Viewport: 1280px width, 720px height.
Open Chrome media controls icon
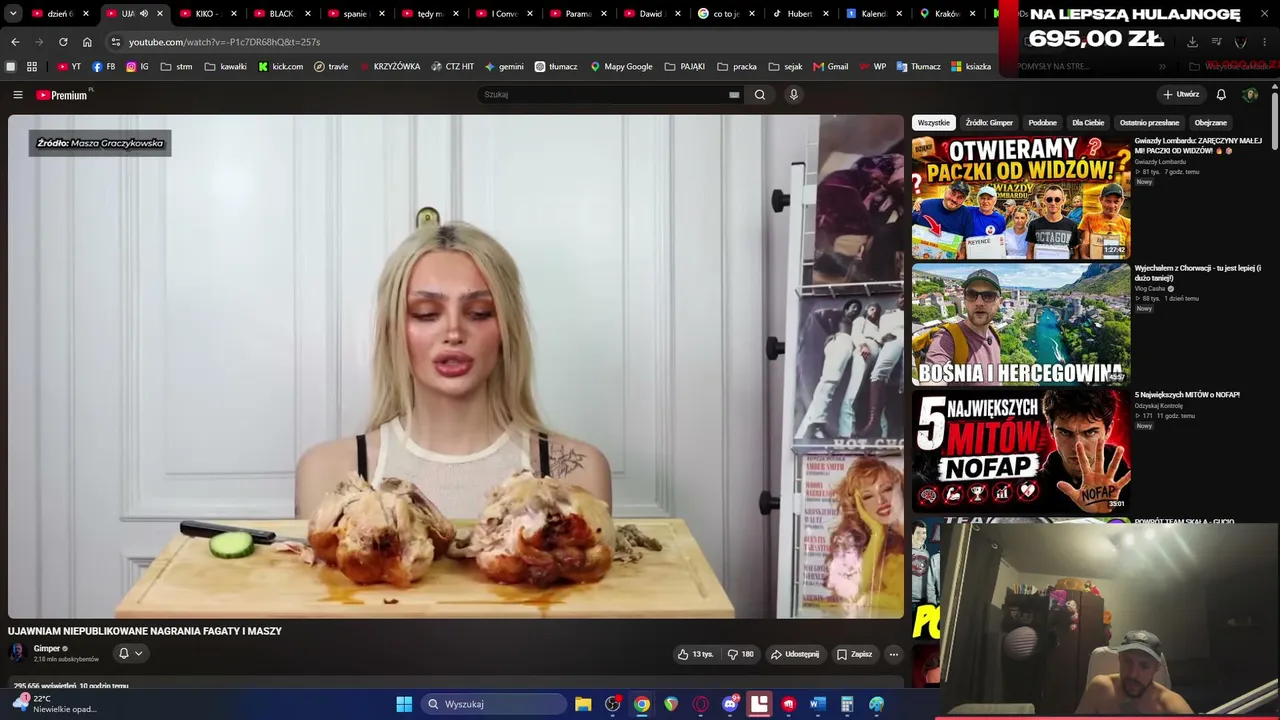[x=1217, y=42]
